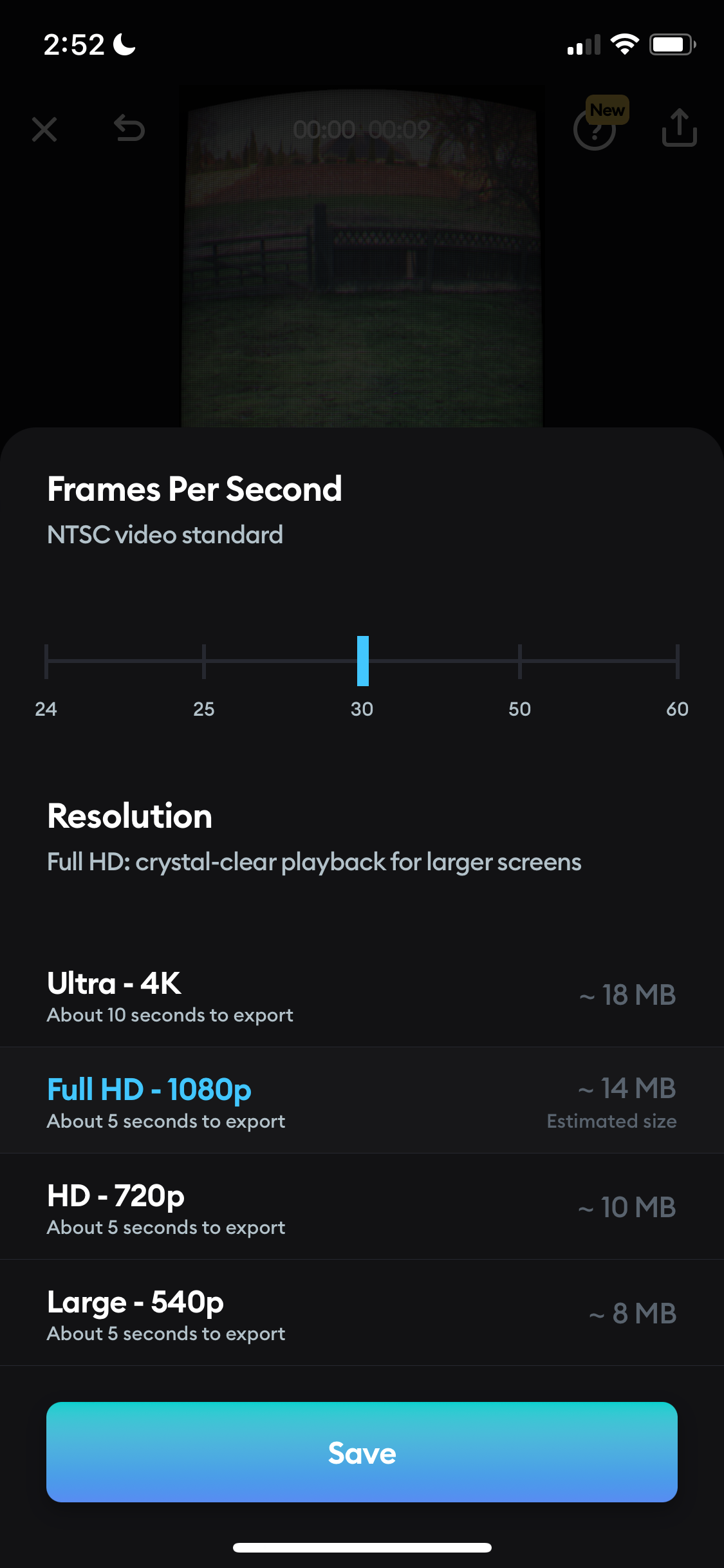Tap the dimmed video preview thumbnail

coord(362,257)
